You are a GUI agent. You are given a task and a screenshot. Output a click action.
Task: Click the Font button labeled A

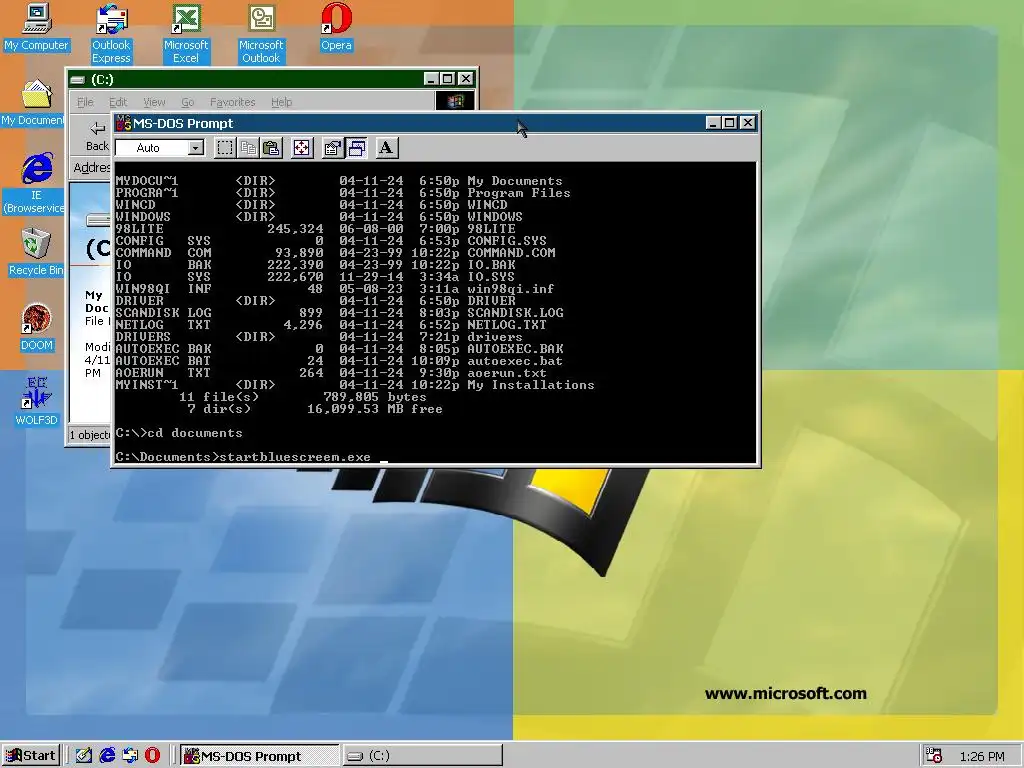click(386, 148)
